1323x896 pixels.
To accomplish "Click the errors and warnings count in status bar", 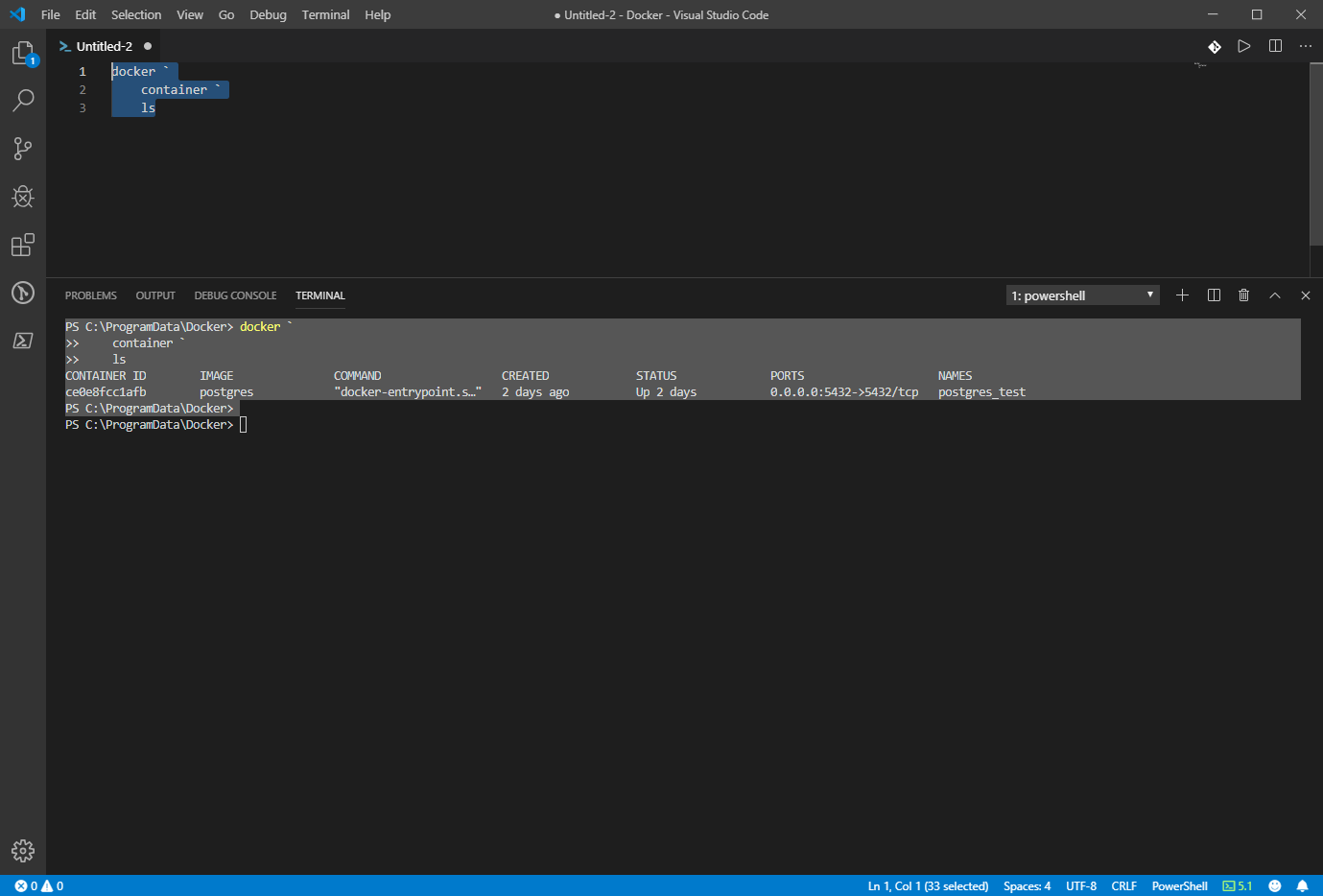I will point(39,885).
